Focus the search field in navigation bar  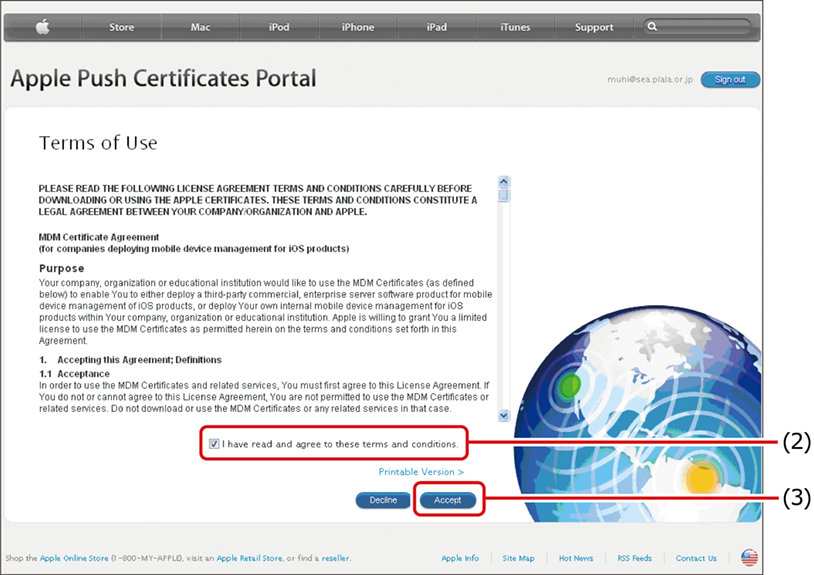click(x=697, y=26)
